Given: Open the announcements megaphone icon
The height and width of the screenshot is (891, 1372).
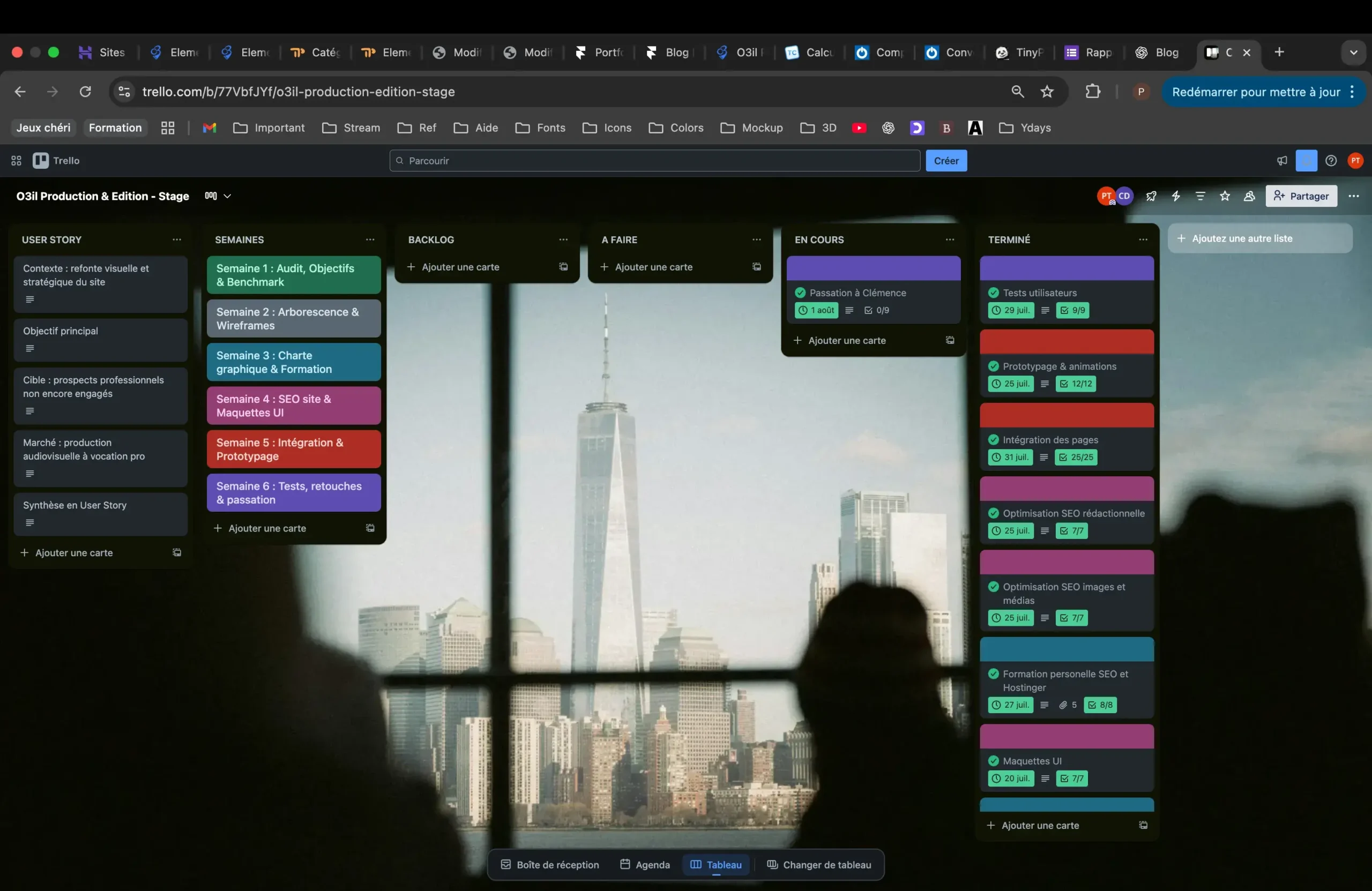Looking at the screenshot, I should (x=1282, y=161).
